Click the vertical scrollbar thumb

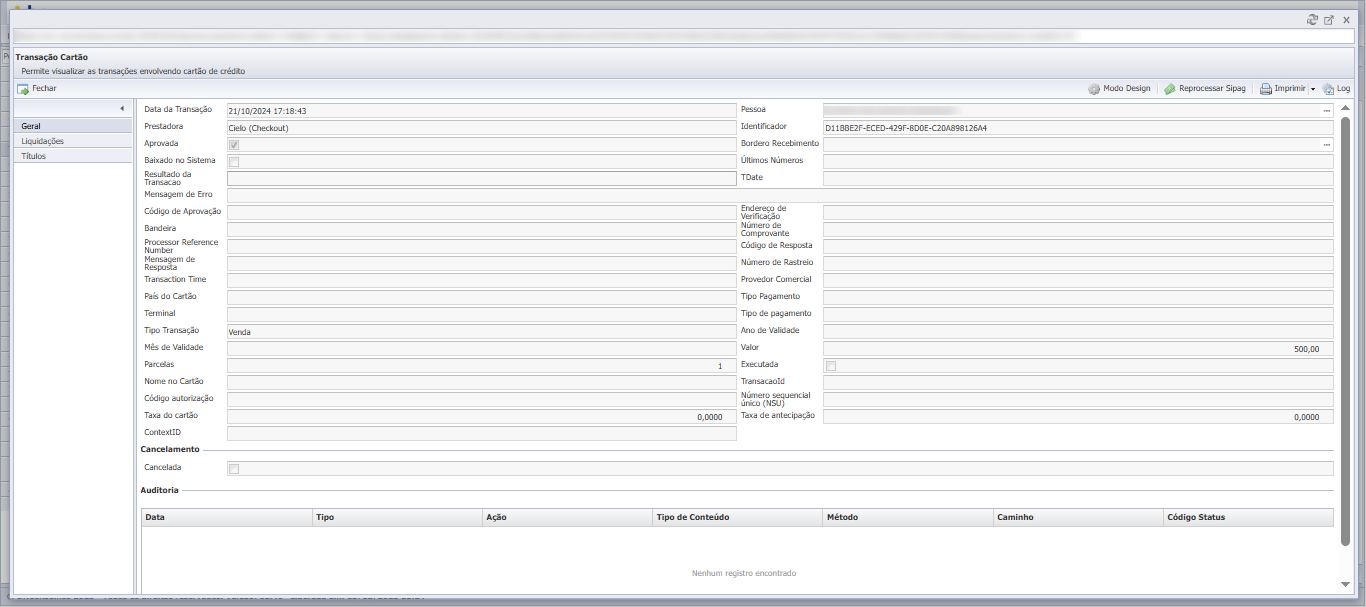pos(1345,330)
